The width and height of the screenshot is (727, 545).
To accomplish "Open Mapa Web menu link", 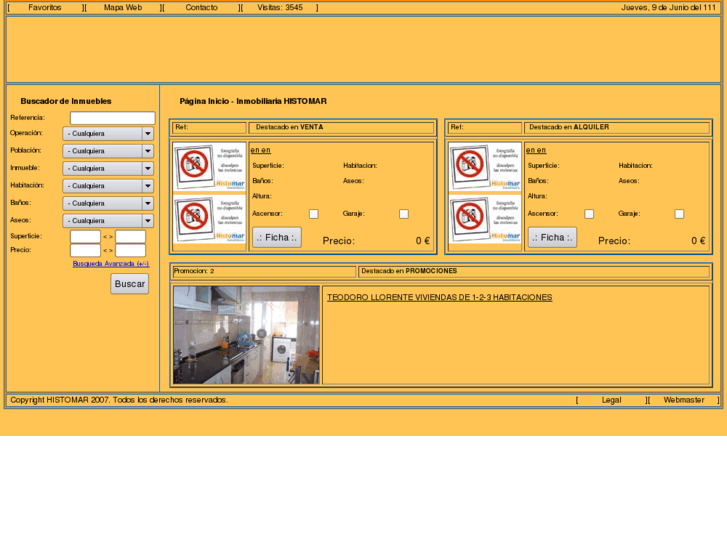I will point(123,7).
